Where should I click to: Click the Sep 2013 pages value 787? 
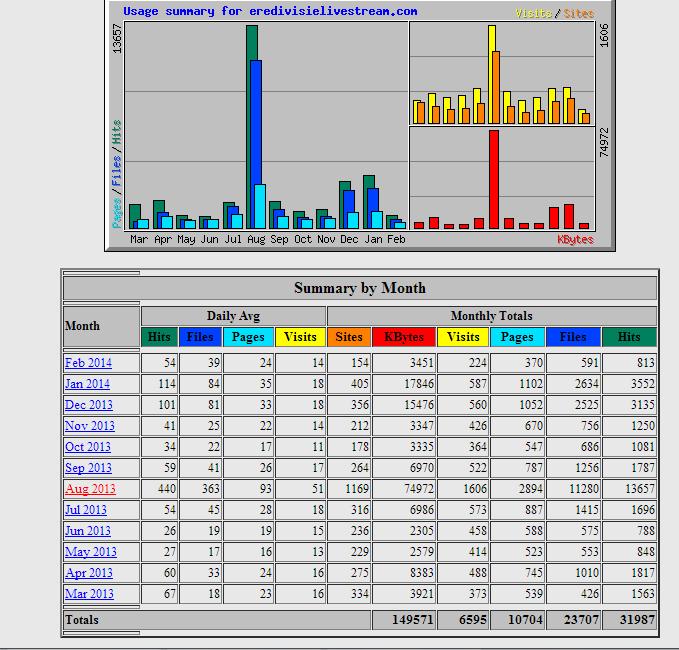[x=534, y=468]
